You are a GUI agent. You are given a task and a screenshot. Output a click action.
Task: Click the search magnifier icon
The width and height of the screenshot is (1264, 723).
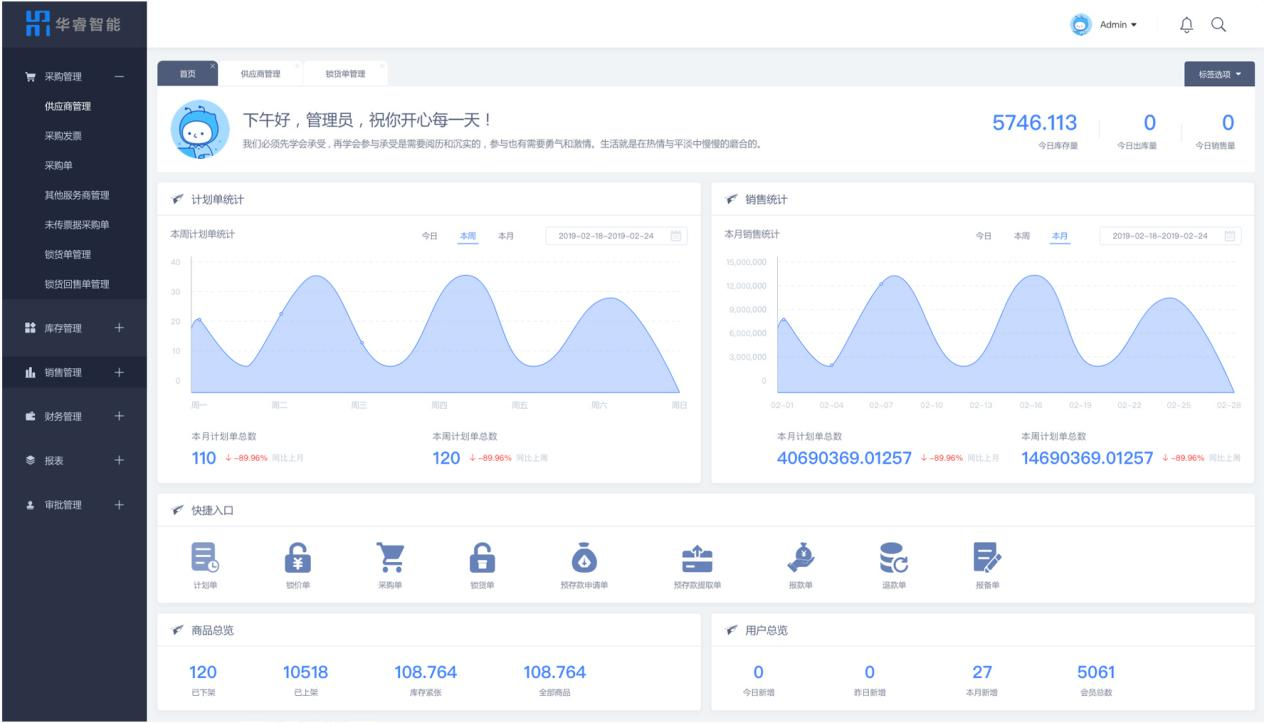[x=1218, y=24]
